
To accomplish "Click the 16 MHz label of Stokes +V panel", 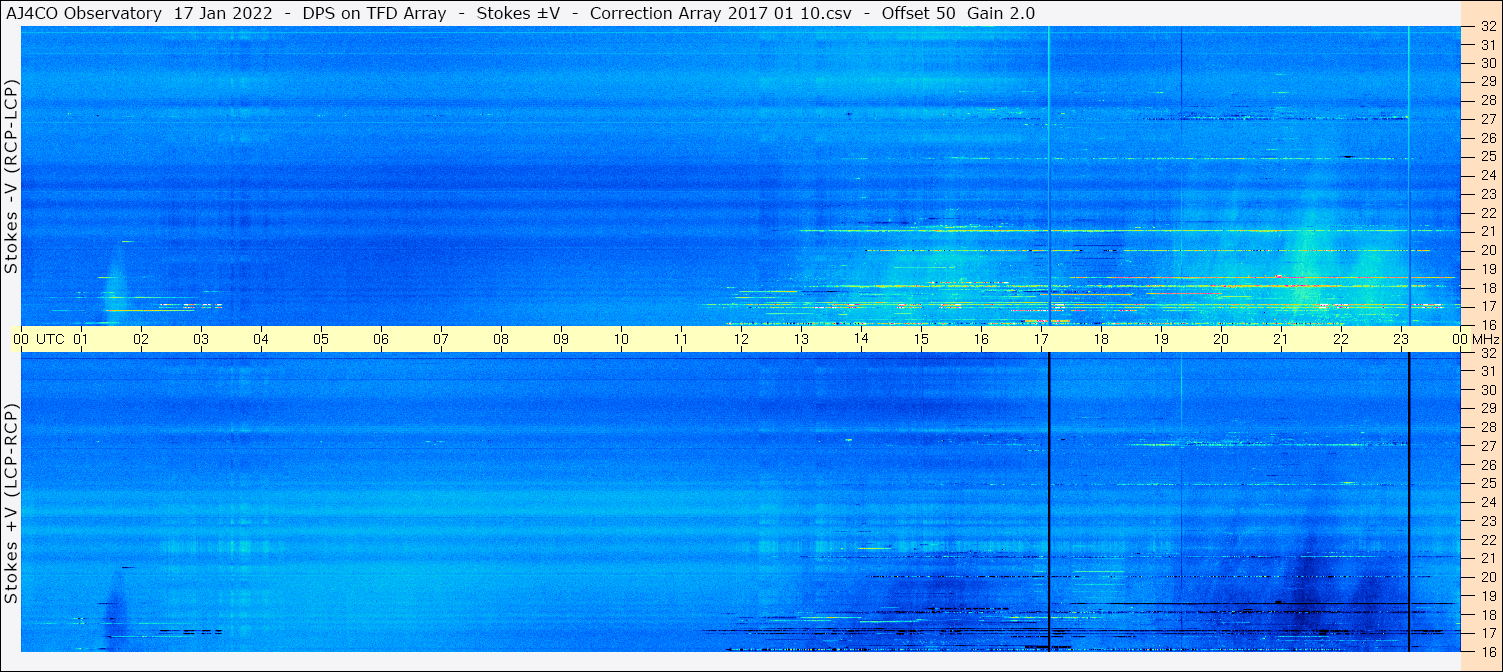I will coord(1487,651).
